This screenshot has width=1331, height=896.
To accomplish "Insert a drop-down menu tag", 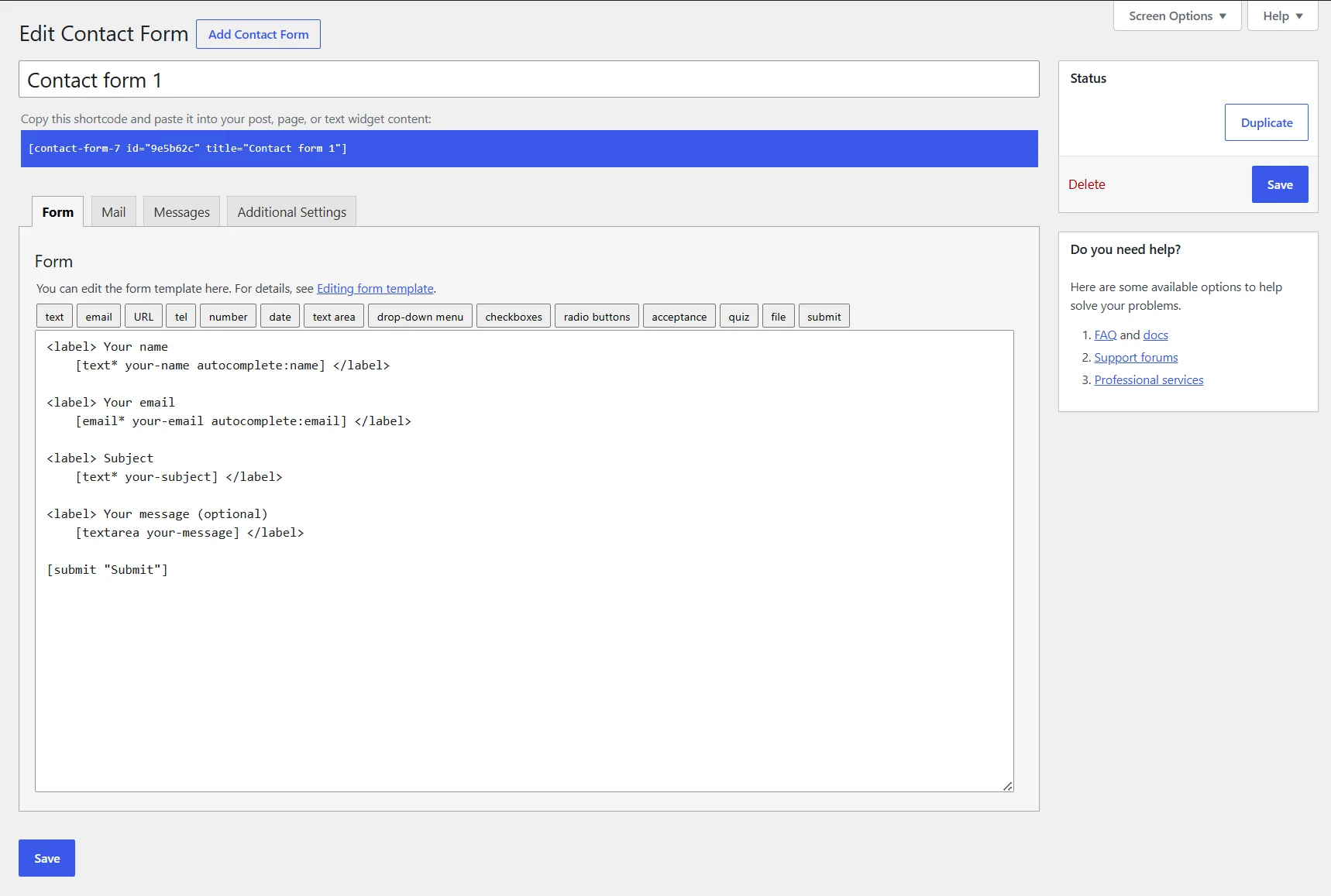I will tap(420, 316).
